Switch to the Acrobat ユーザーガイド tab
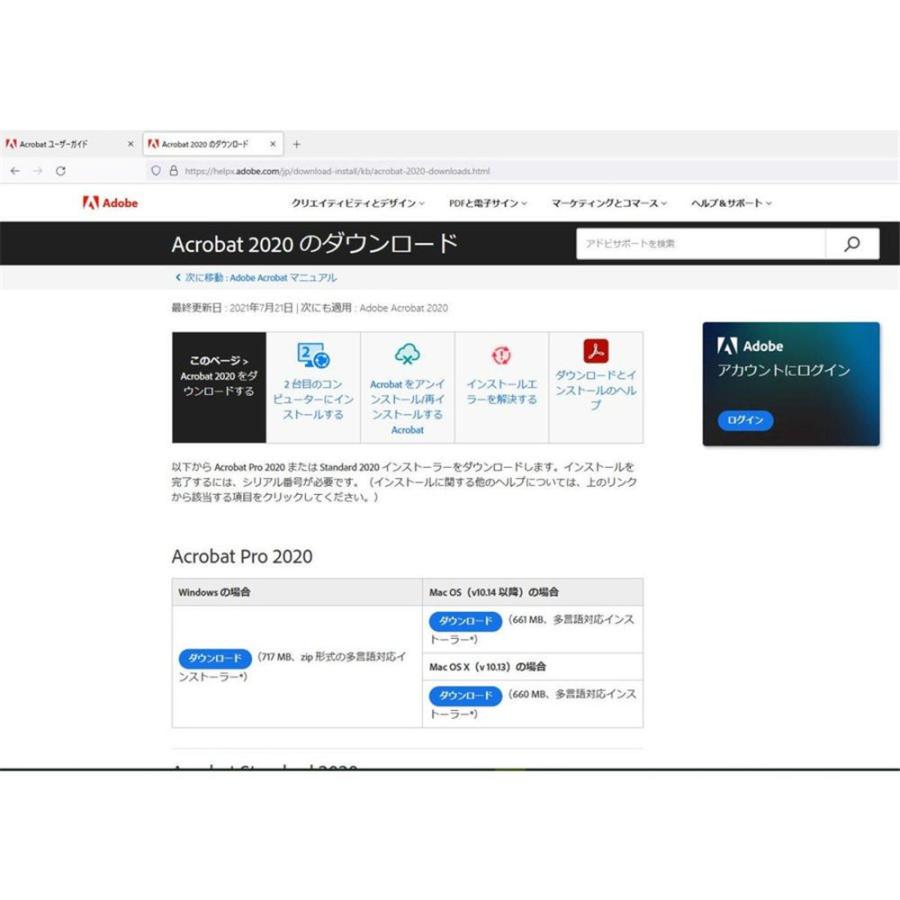The image size is (900, 900). tap(69, 144)
